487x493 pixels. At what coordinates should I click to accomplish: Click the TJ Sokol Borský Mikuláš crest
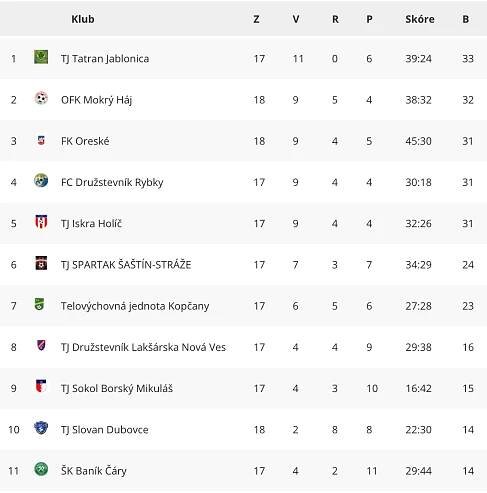point(41,386)
